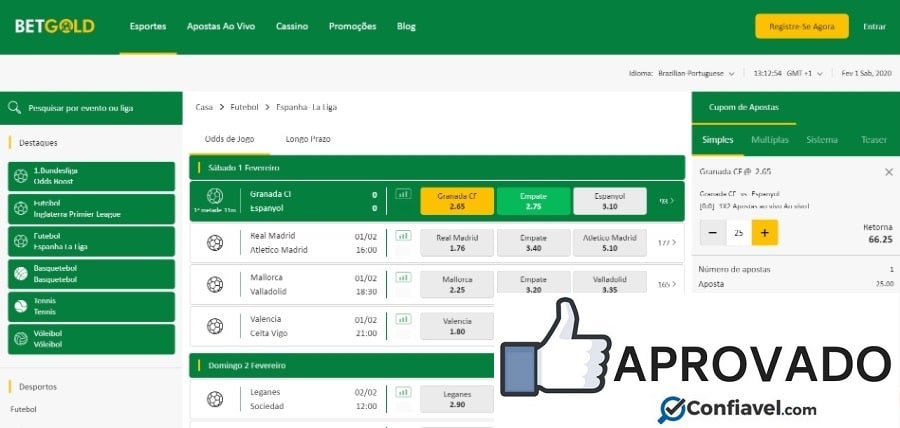Select Sistema bet slip tab
Image resolution: width=900 pixels, height=428 pixels.
click(821, 140)
